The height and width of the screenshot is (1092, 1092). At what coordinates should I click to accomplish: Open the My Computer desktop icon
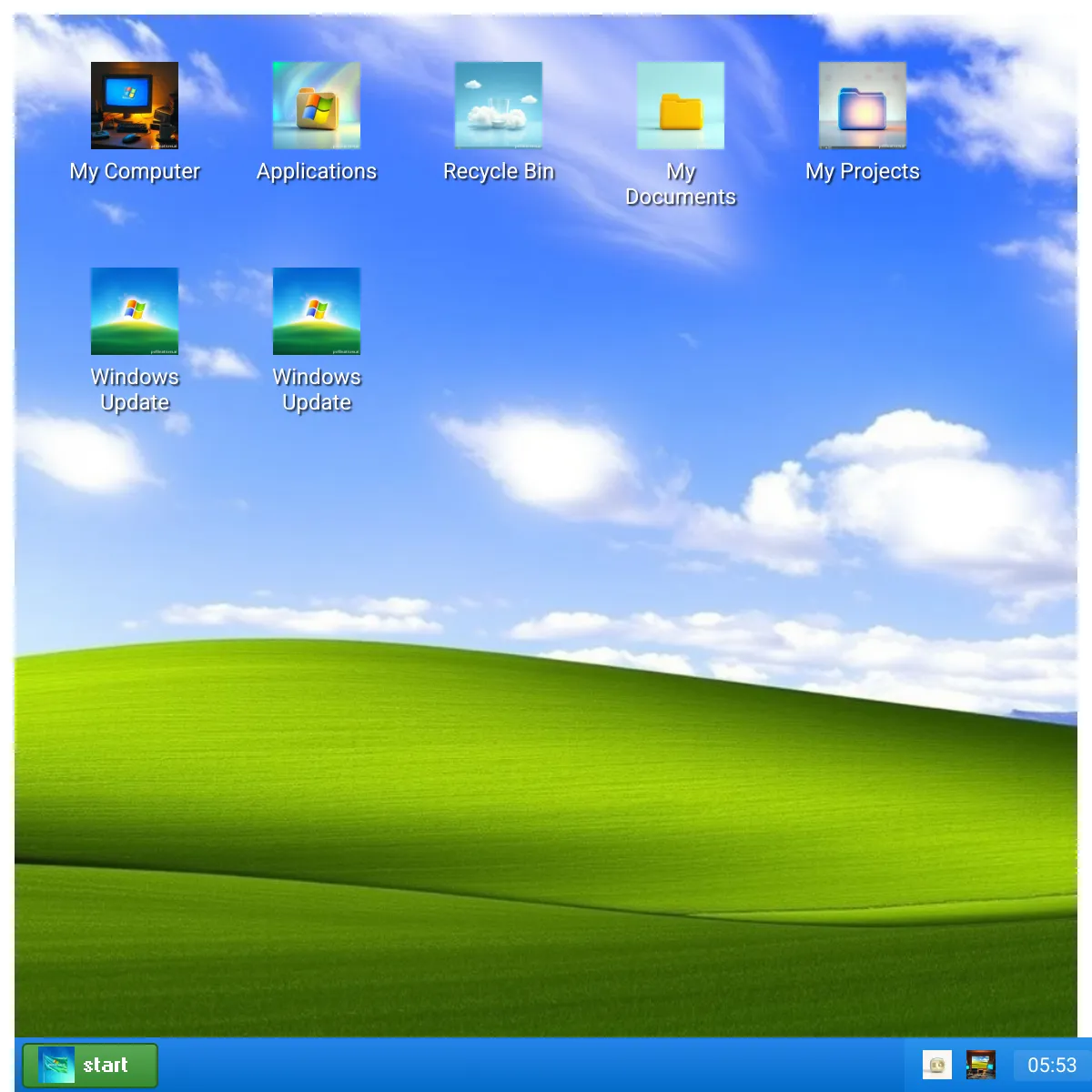click(x=135, y=106)
